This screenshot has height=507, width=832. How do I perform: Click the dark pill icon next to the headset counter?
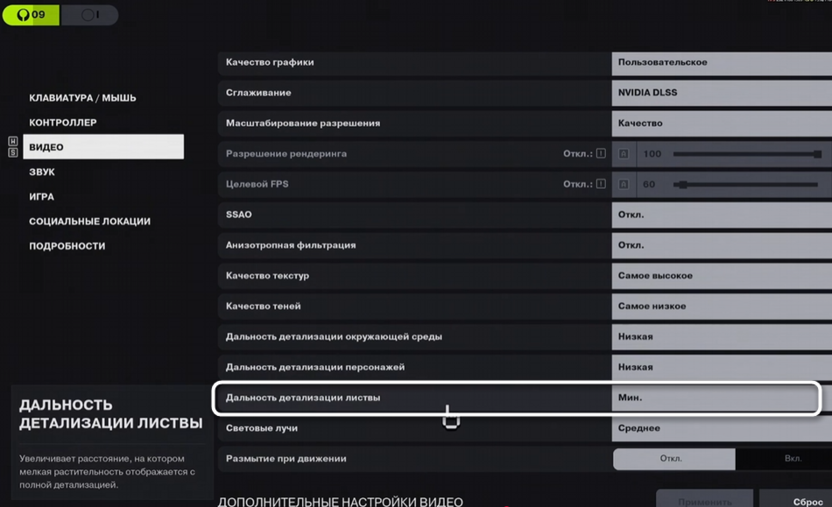coord(89,15)
